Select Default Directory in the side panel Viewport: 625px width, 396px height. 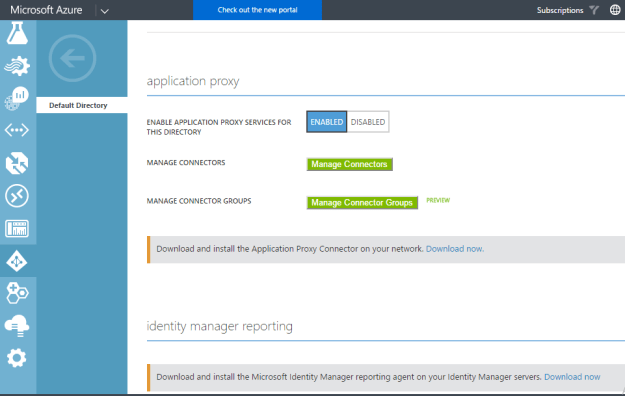[x=82, y=105]
